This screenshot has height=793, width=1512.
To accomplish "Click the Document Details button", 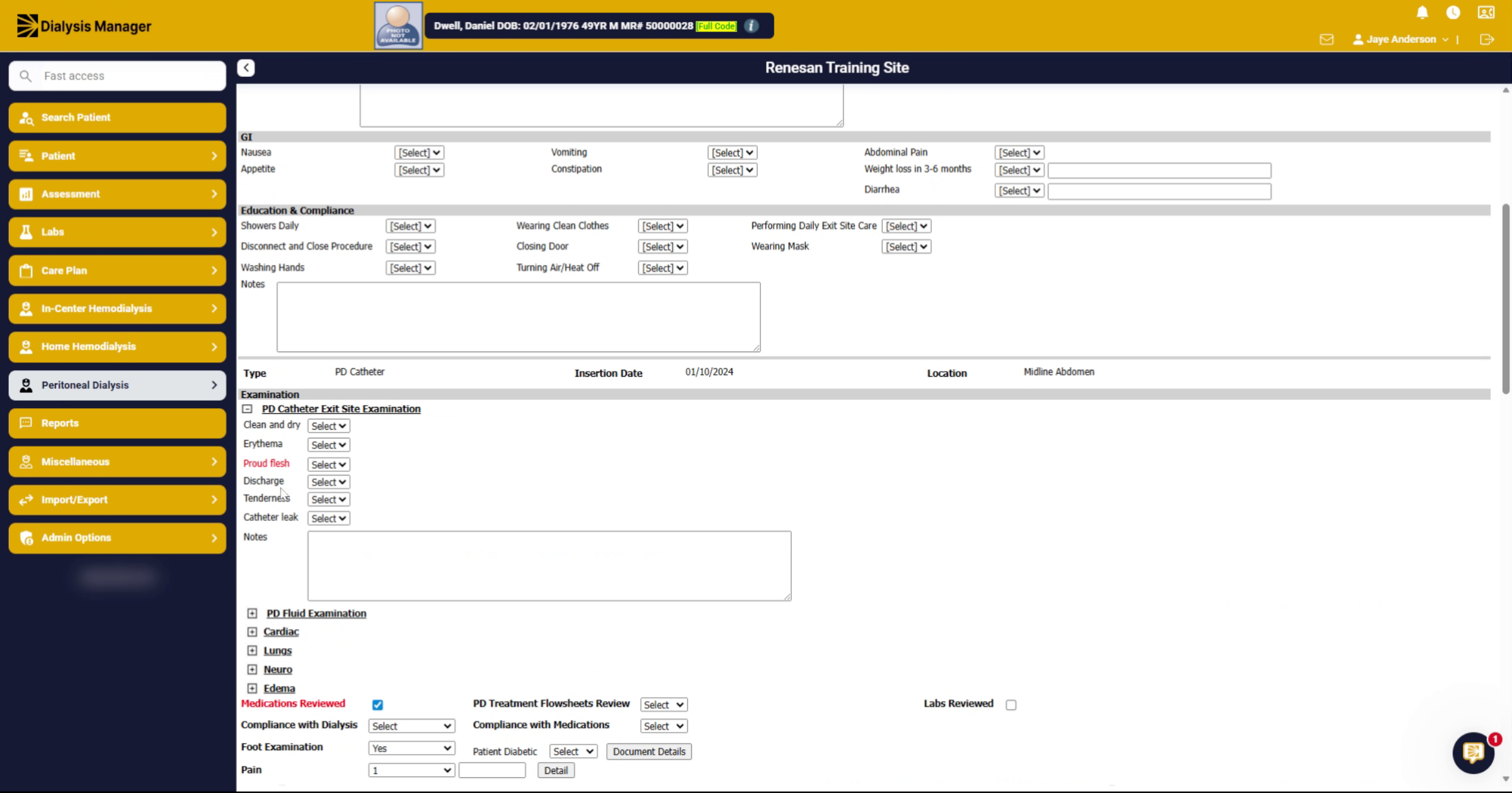I will (x=649, y=751).
